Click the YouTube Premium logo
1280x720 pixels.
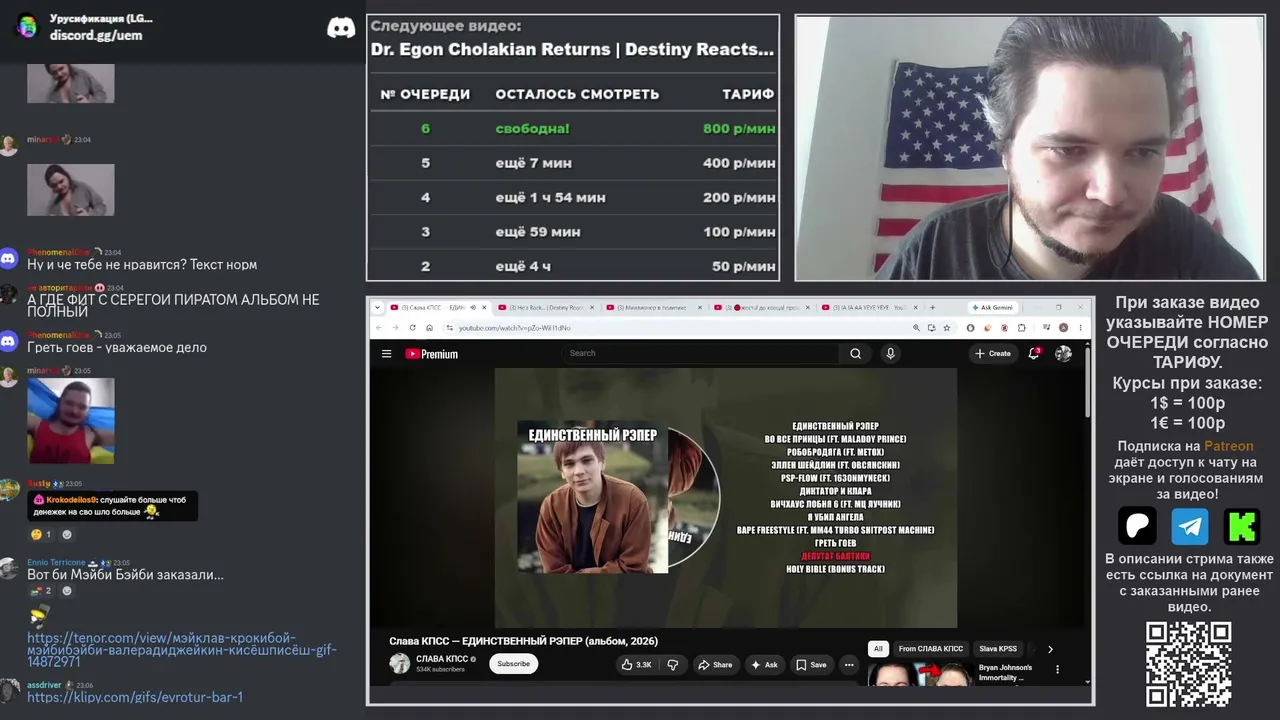(431, 353)
